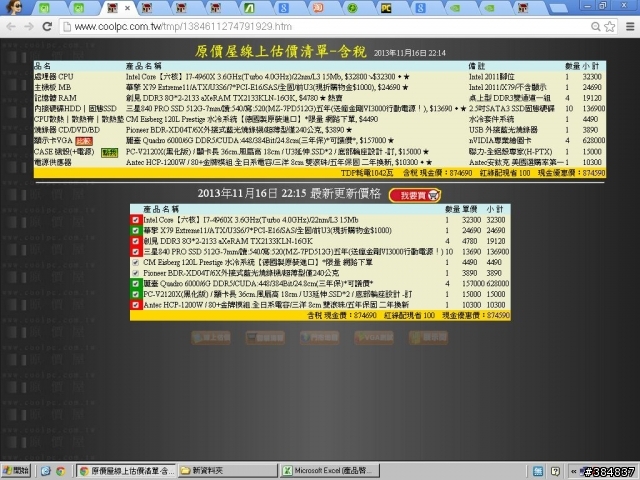The image size is (640, 480).
Task: Uncheck the 創見 DDR3 8G*2-2133 checkbox
Action: click(x=136, y=241)
